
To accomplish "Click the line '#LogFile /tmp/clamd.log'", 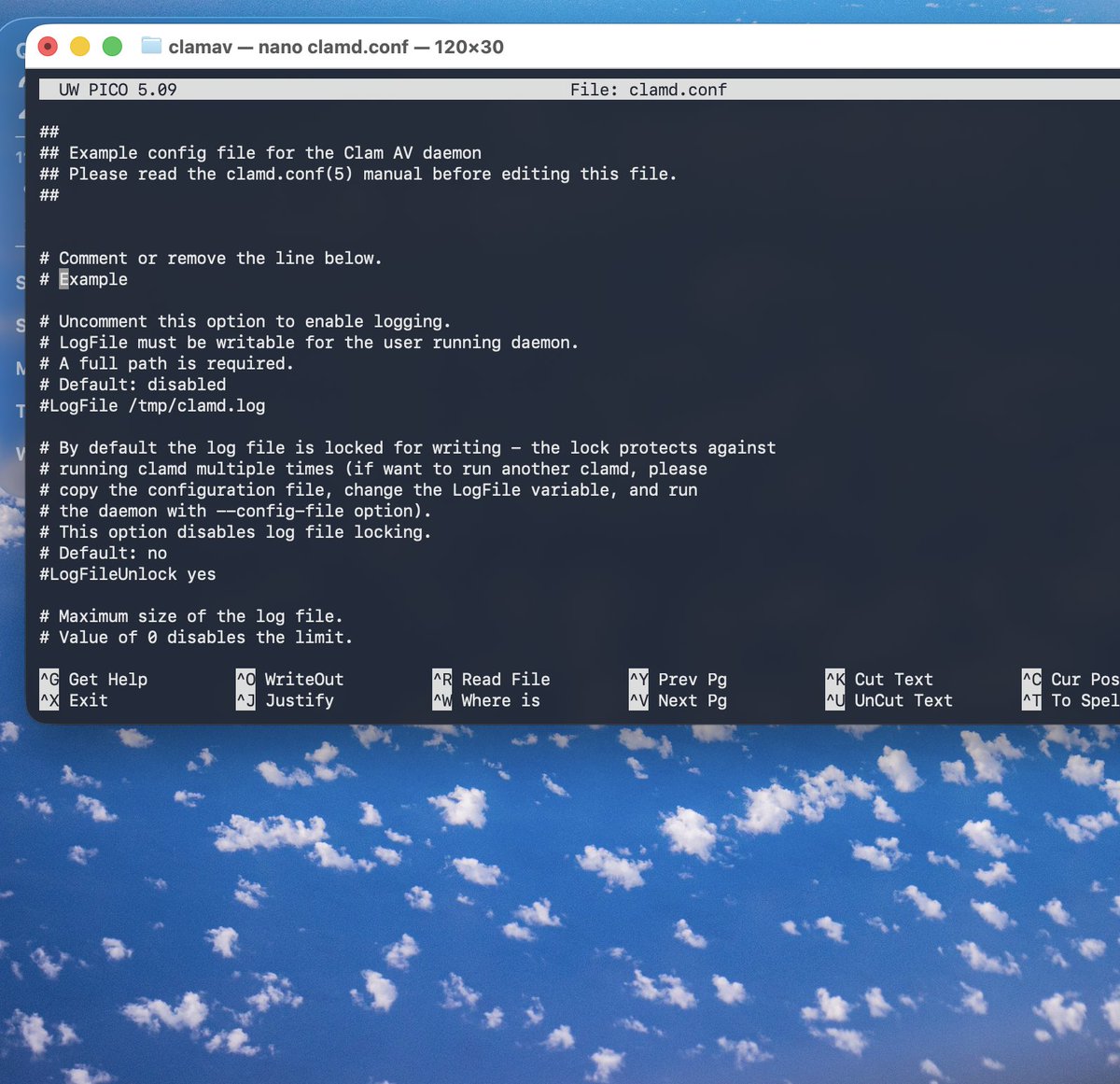I will (x=152, y=406).
